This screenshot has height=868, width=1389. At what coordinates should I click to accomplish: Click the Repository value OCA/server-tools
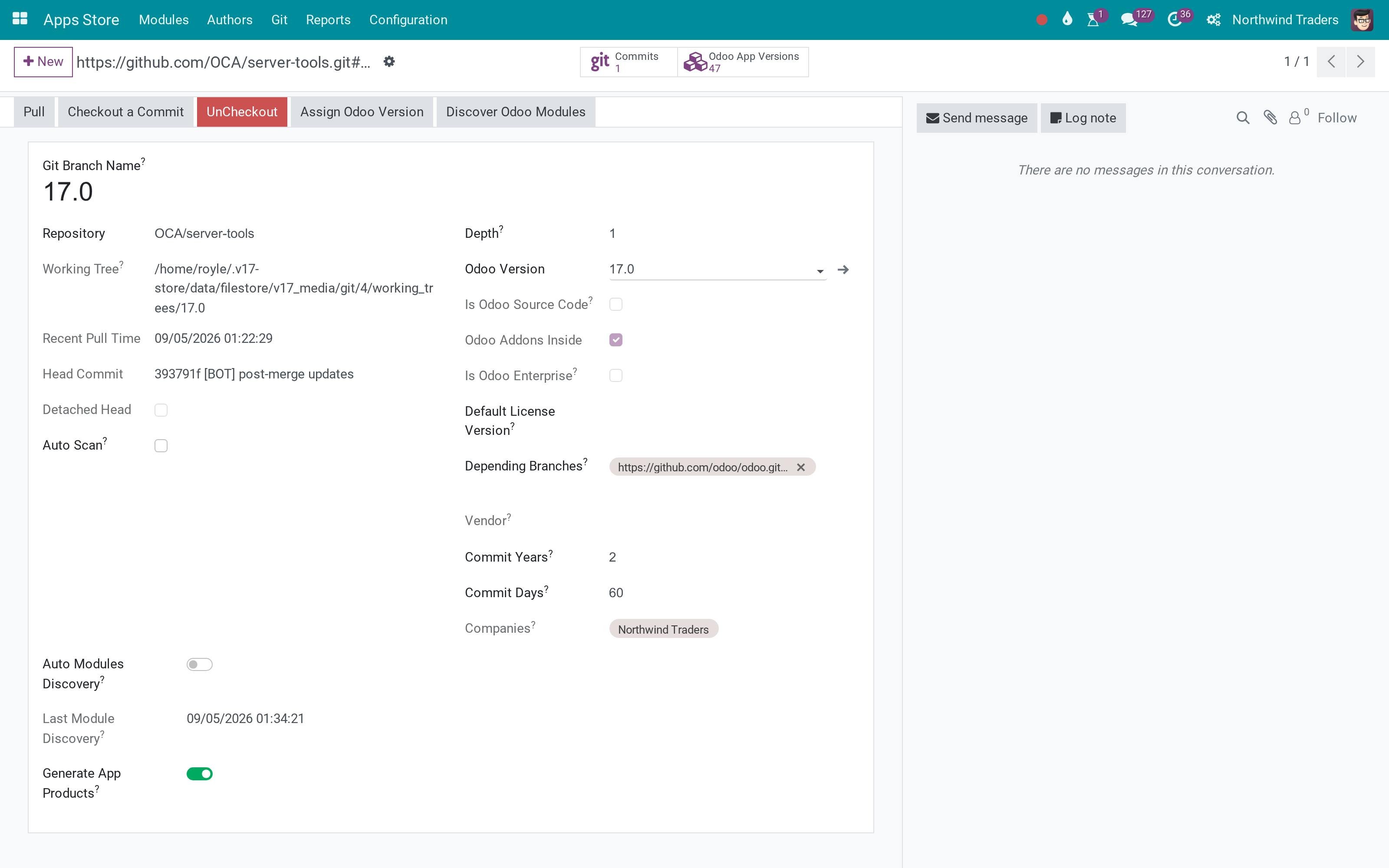[x=204, y=233]
